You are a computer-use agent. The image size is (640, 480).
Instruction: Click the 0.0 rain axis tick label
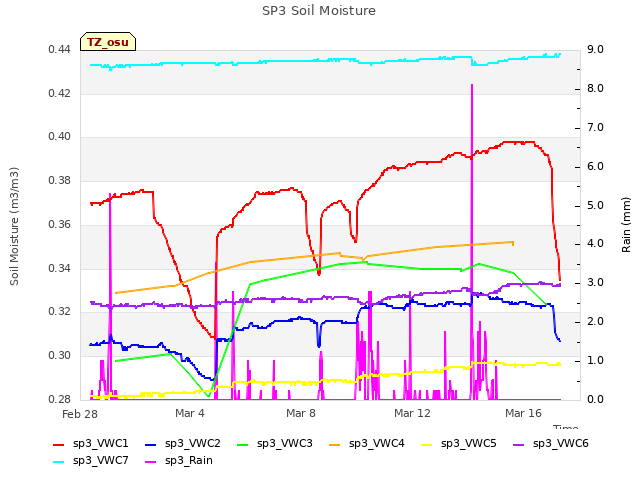(595, 399)
